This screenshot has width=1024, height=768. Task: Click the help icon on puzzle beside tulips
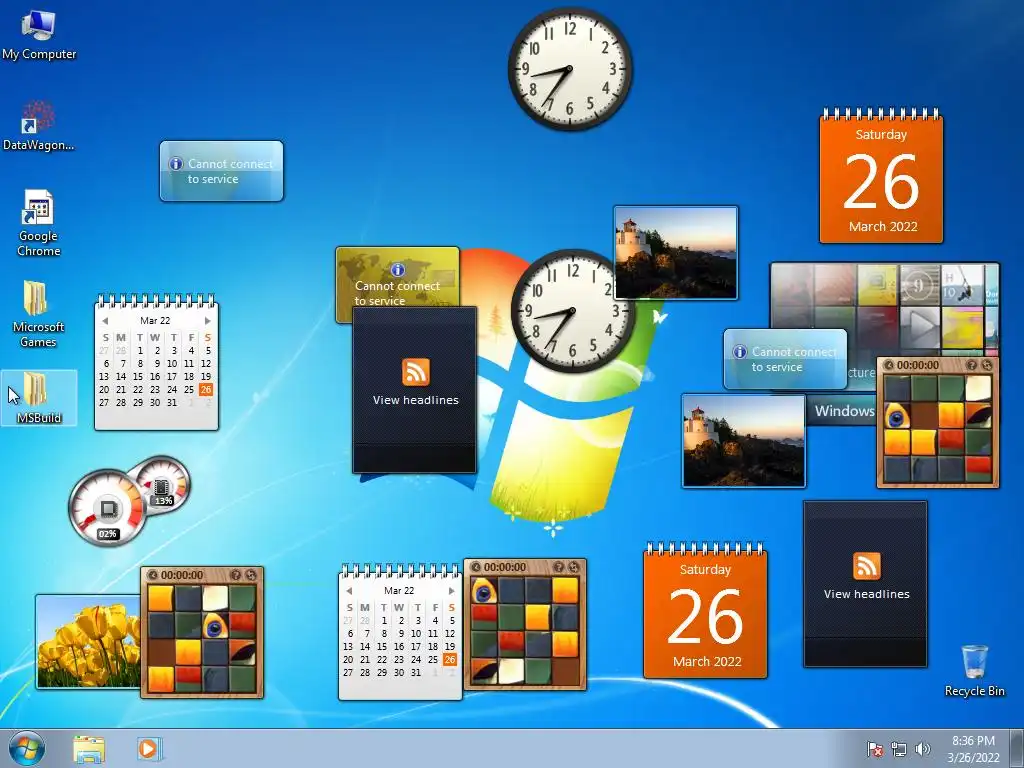point(236,575)
